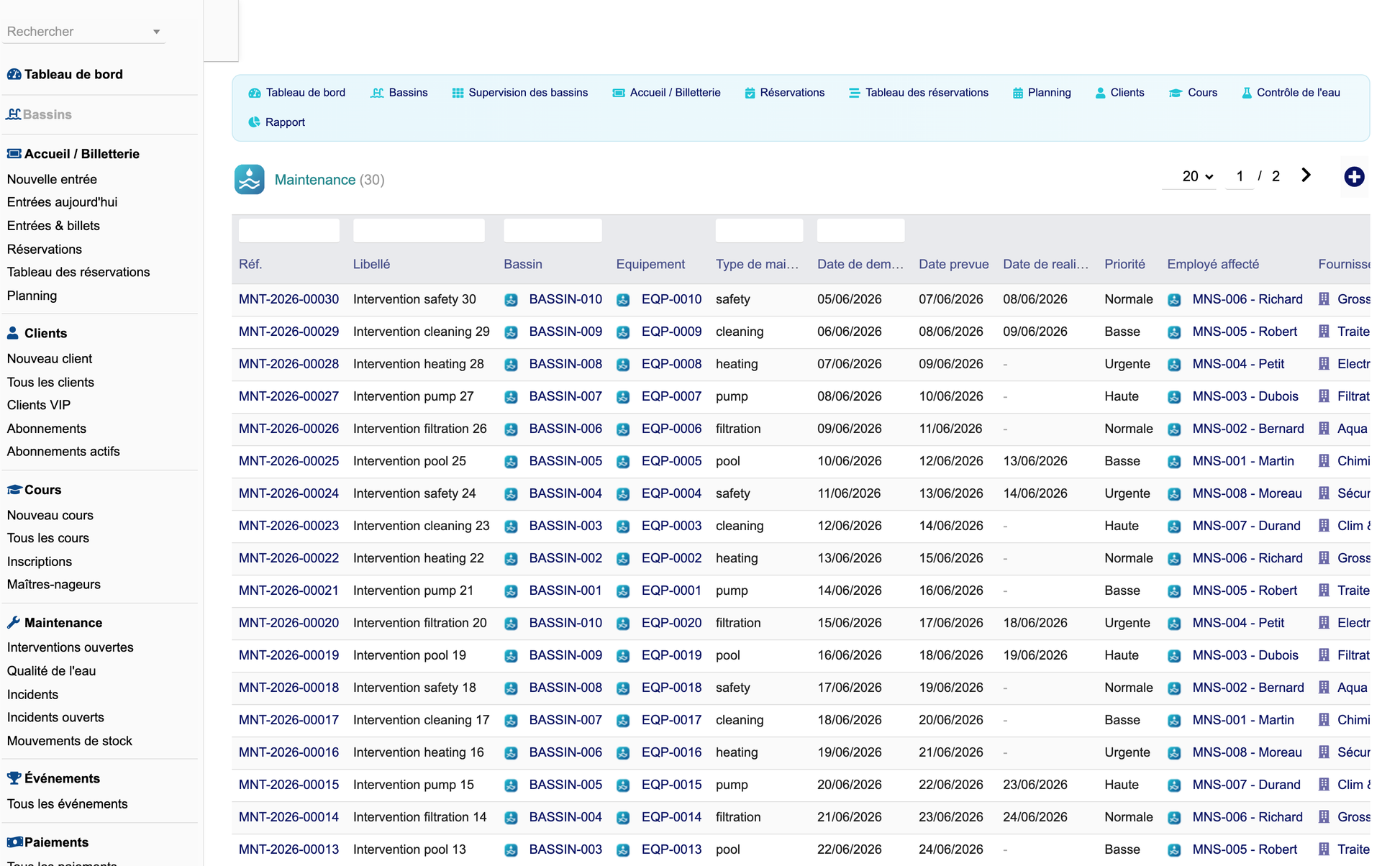This screenshot has height=866, width=1400.
Task: Open EQP-0015 equipment link
Action: (671, 785)
